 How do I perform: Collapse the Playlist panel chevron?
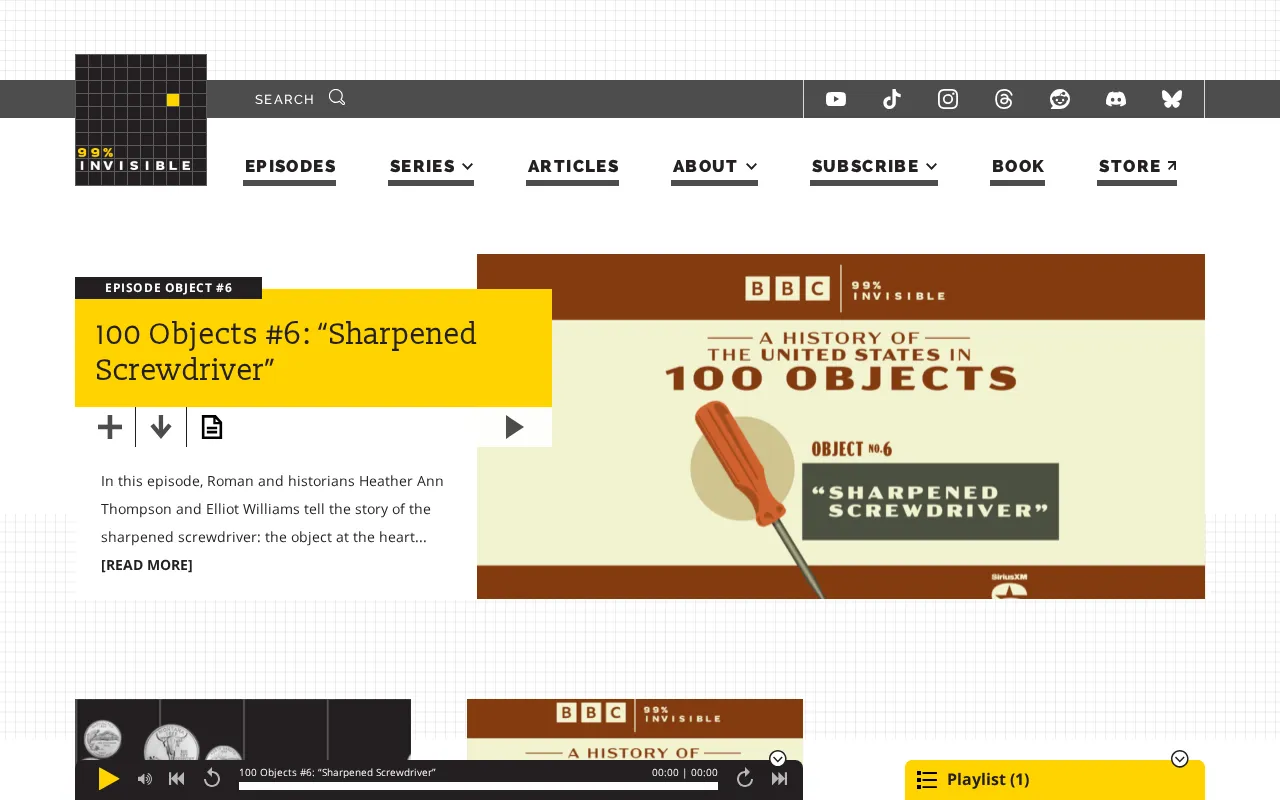(1180, 759)
